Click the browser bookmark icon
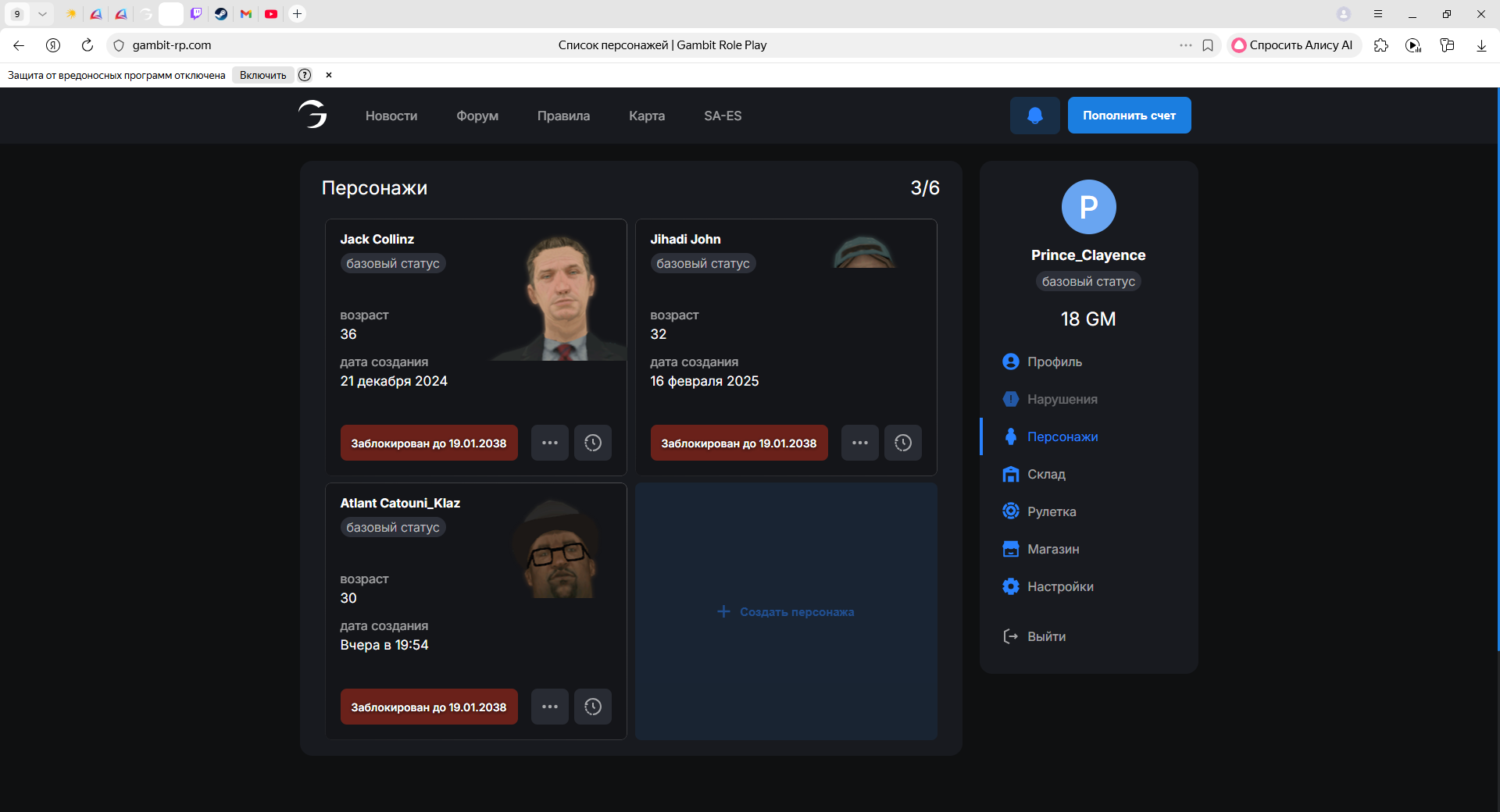Image resolution: width=1500 pixels, height=812 pixels. pyautogui.click(x=1208, y=45)
